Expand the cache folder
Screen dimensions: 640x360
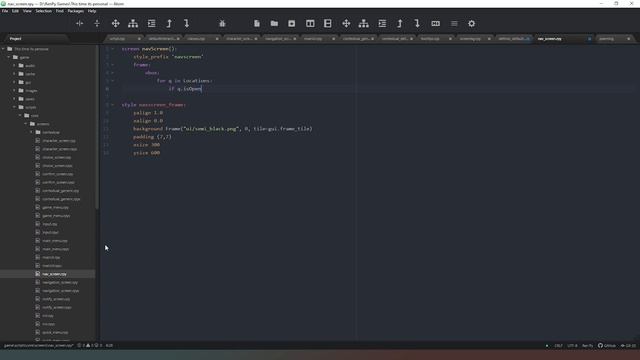pyautogui.click(x=15, y=74)
